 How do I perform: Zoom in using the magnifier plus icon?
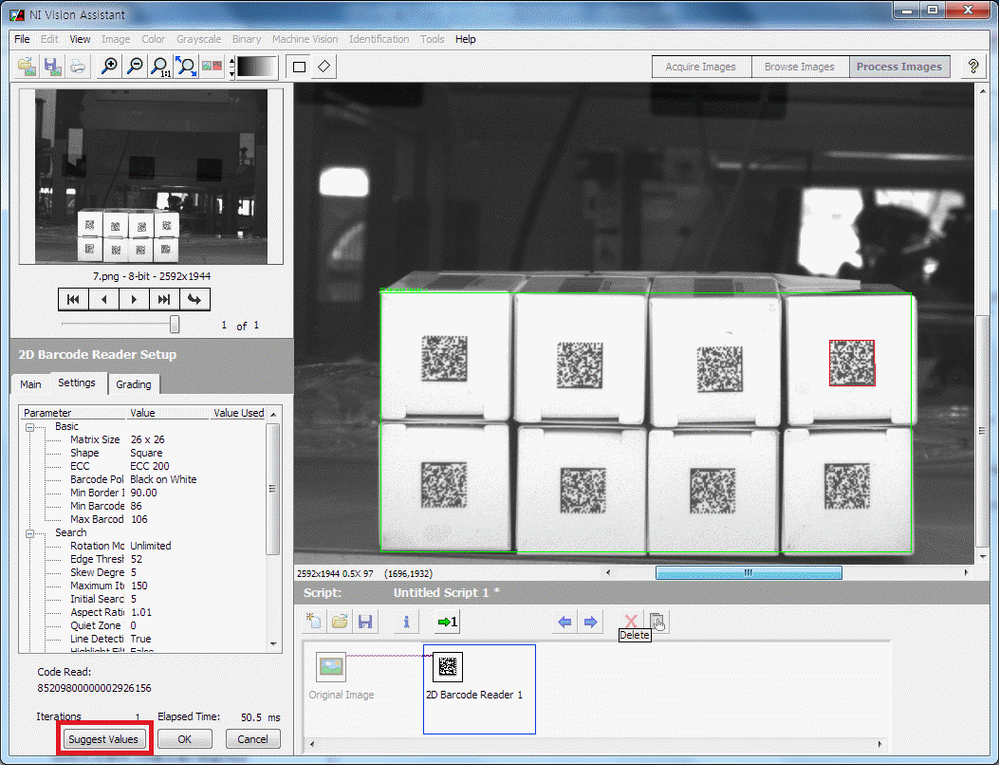(110, 66)
